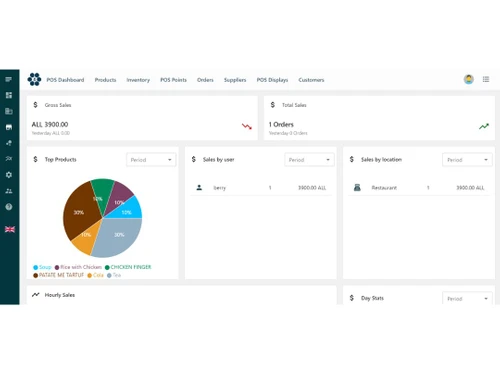Open the Inventory menu item
This screenshot has width=500, height=375.
coord(138,80)
